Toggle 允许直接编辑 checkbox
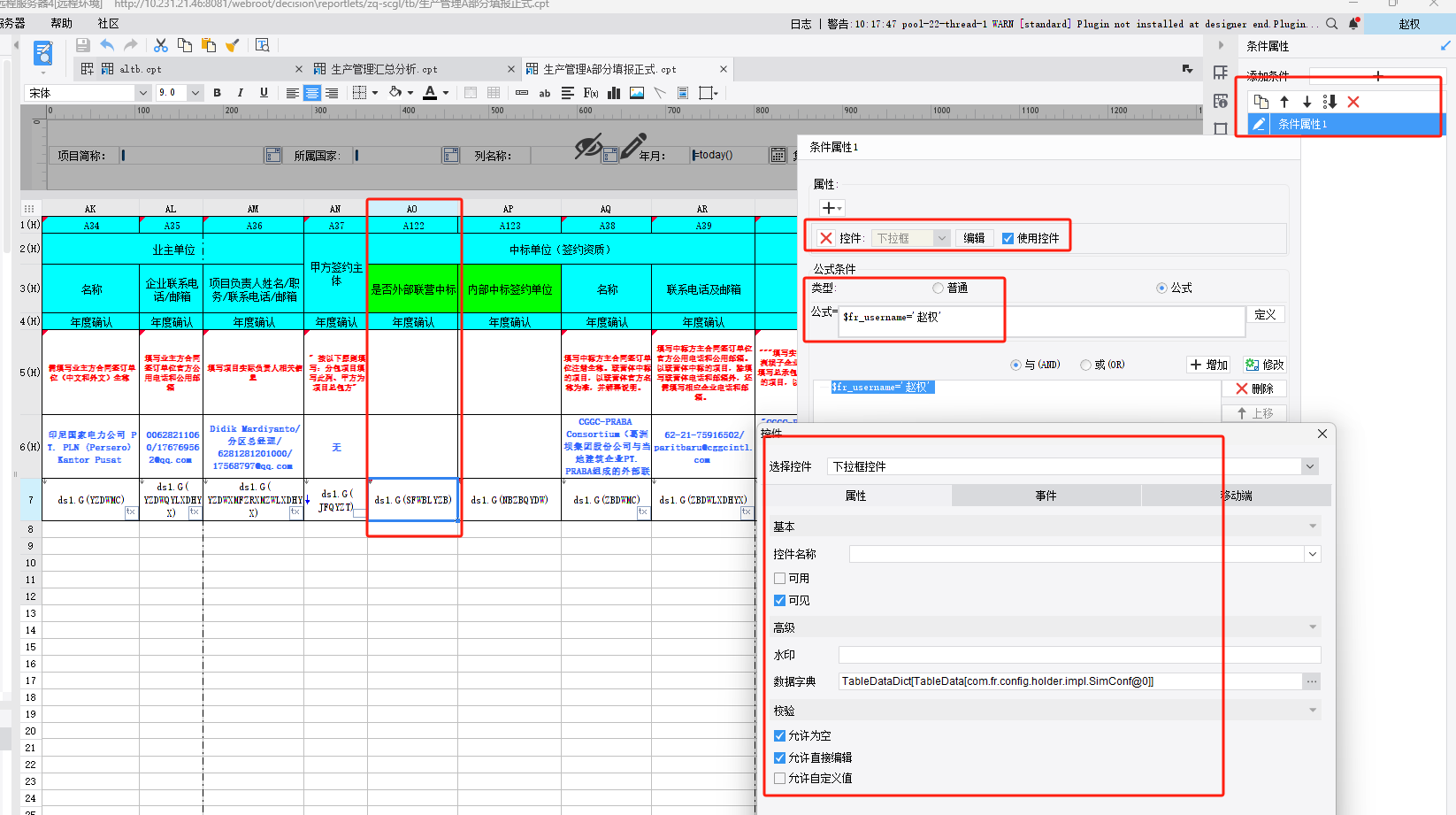This screenshot has height=815, width=1456. [779, 757]
